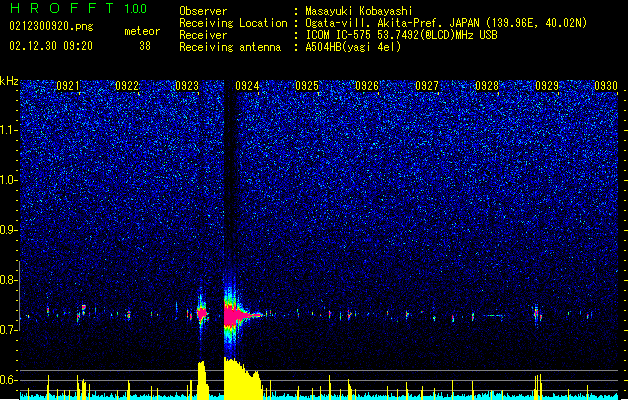Click the wide yellow power peak below 0924
The height and width of the screenshot is (400, 629).
(x=243, y=378)
